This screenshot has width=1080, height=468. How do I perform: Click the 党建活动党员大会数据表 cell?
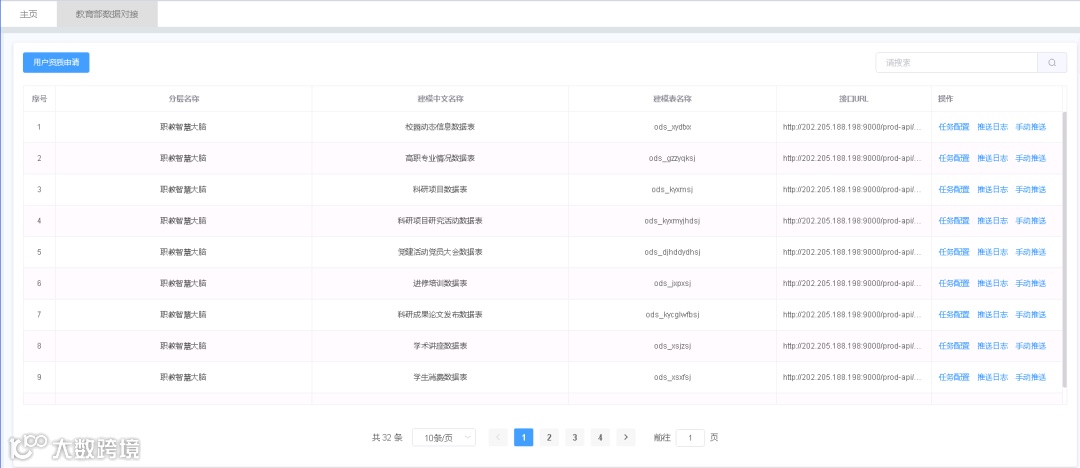(440, 252)
